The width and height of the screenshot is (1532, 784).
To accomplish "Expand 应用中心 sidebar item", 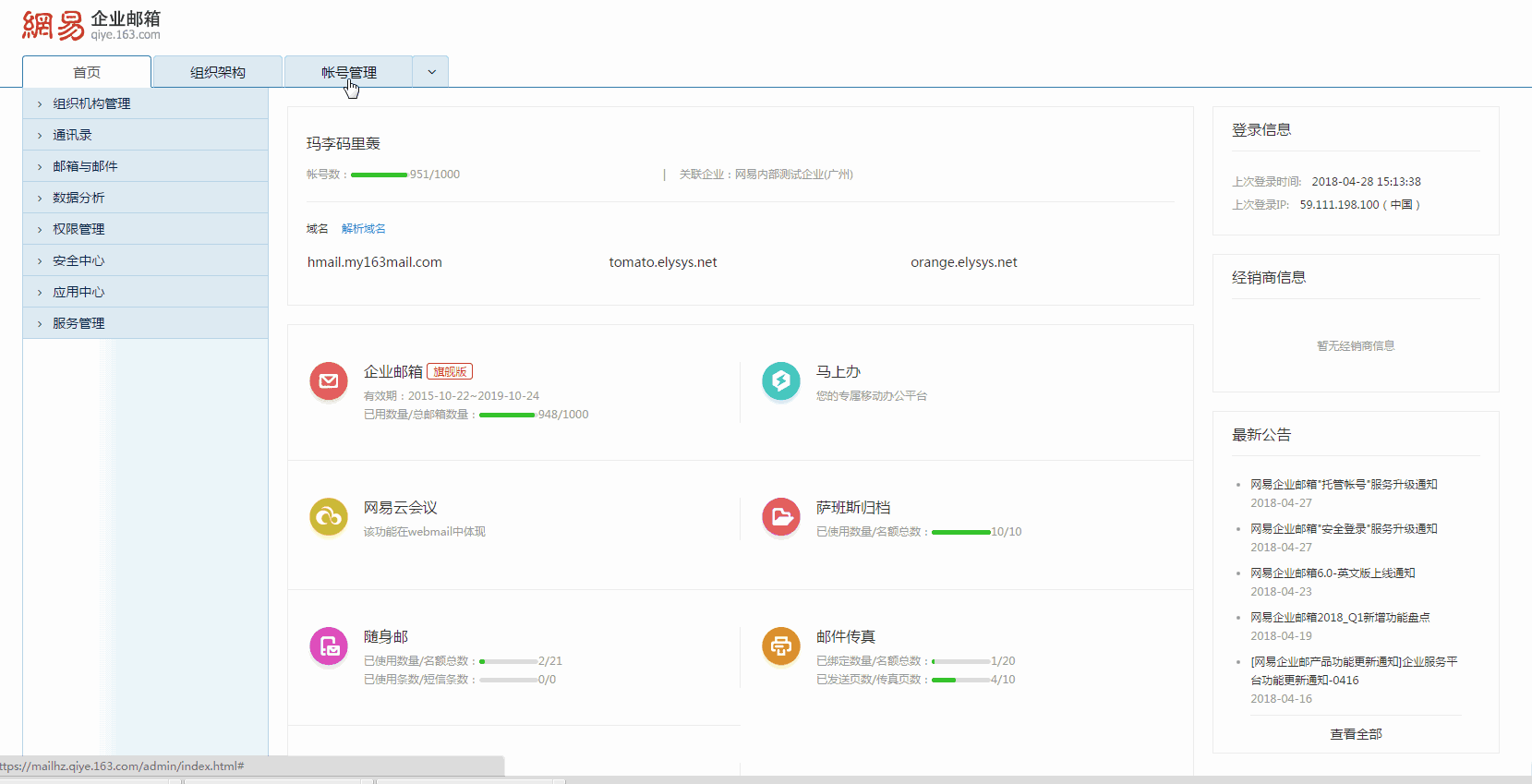I will coord(146,292).
